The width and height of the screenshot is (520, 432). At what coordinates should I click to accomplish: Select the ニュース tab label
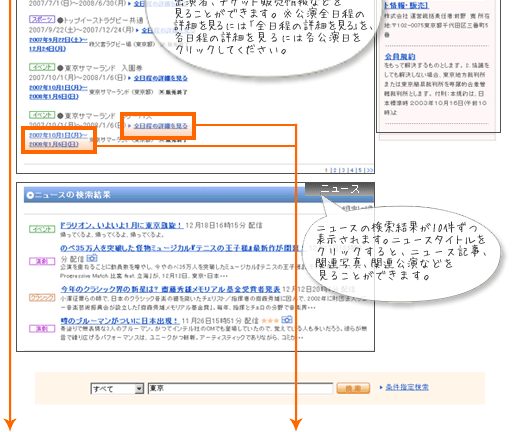(x=340, y=189)
